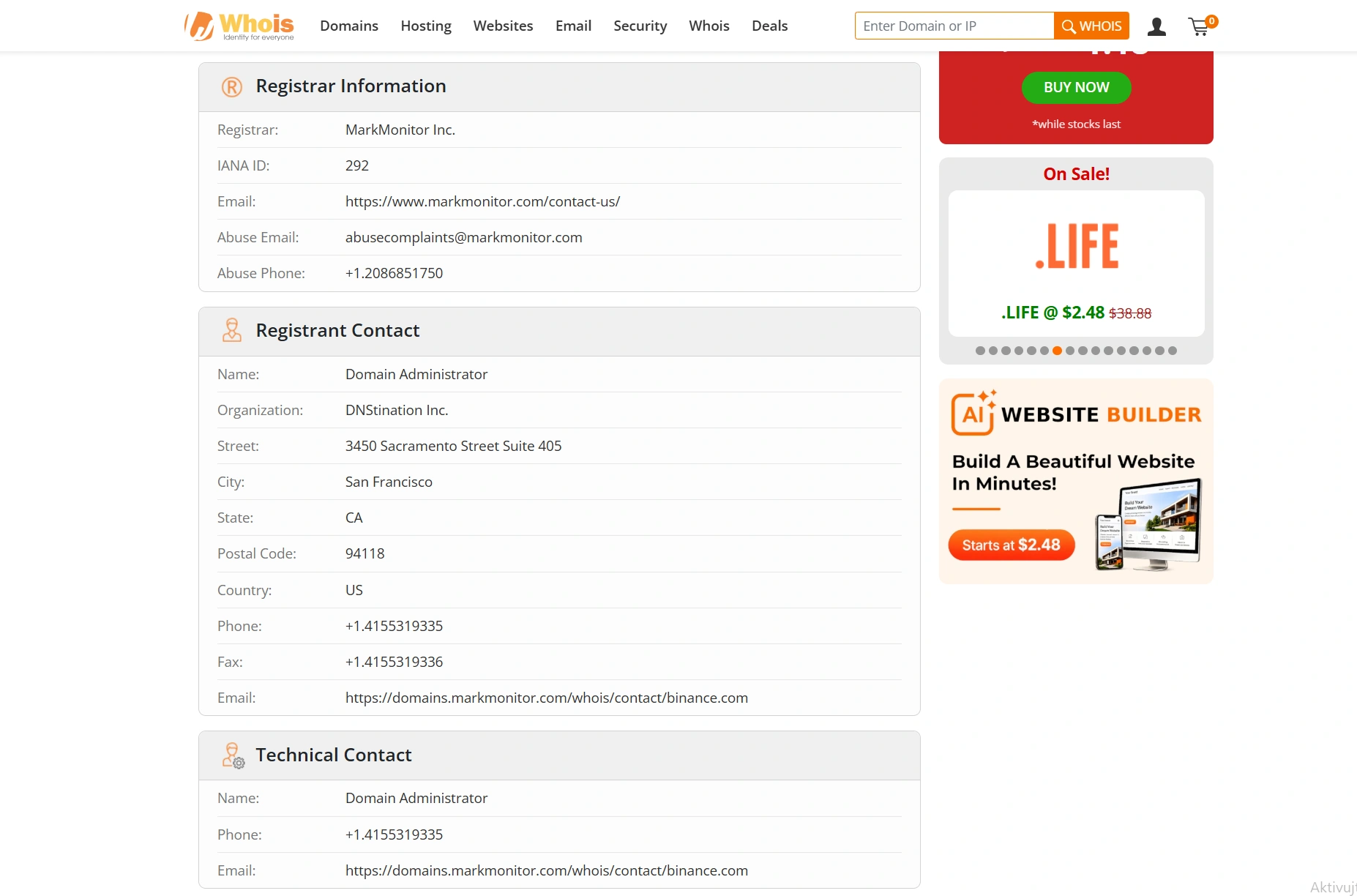The image size is (1357, 896).
Task: Click the BUY NOW button
Action: point(1076,87)
